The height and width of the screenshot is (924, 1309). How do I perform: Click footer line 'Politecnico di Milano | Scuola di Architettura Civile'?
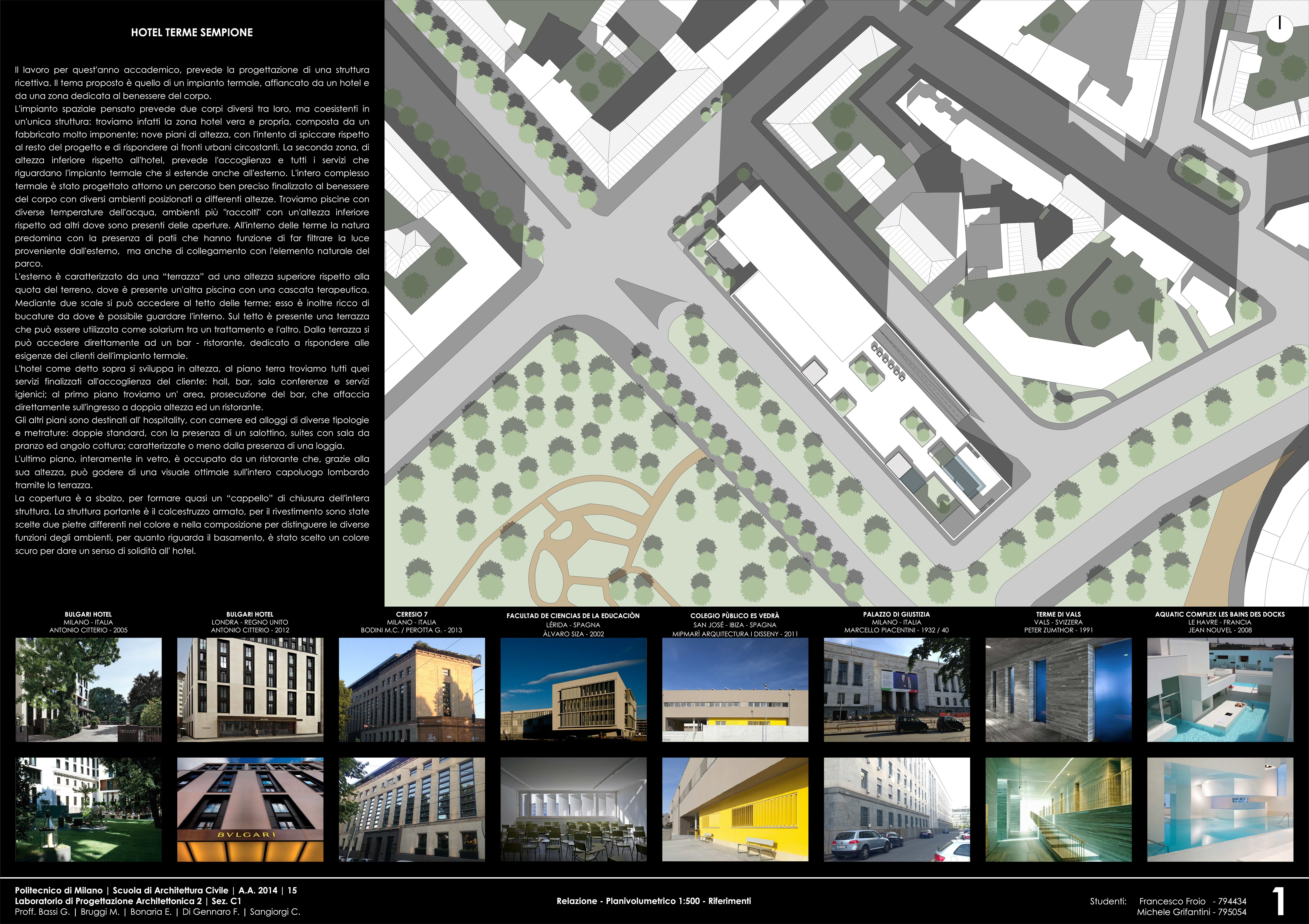pyautogui.click(x=122, y=890)
